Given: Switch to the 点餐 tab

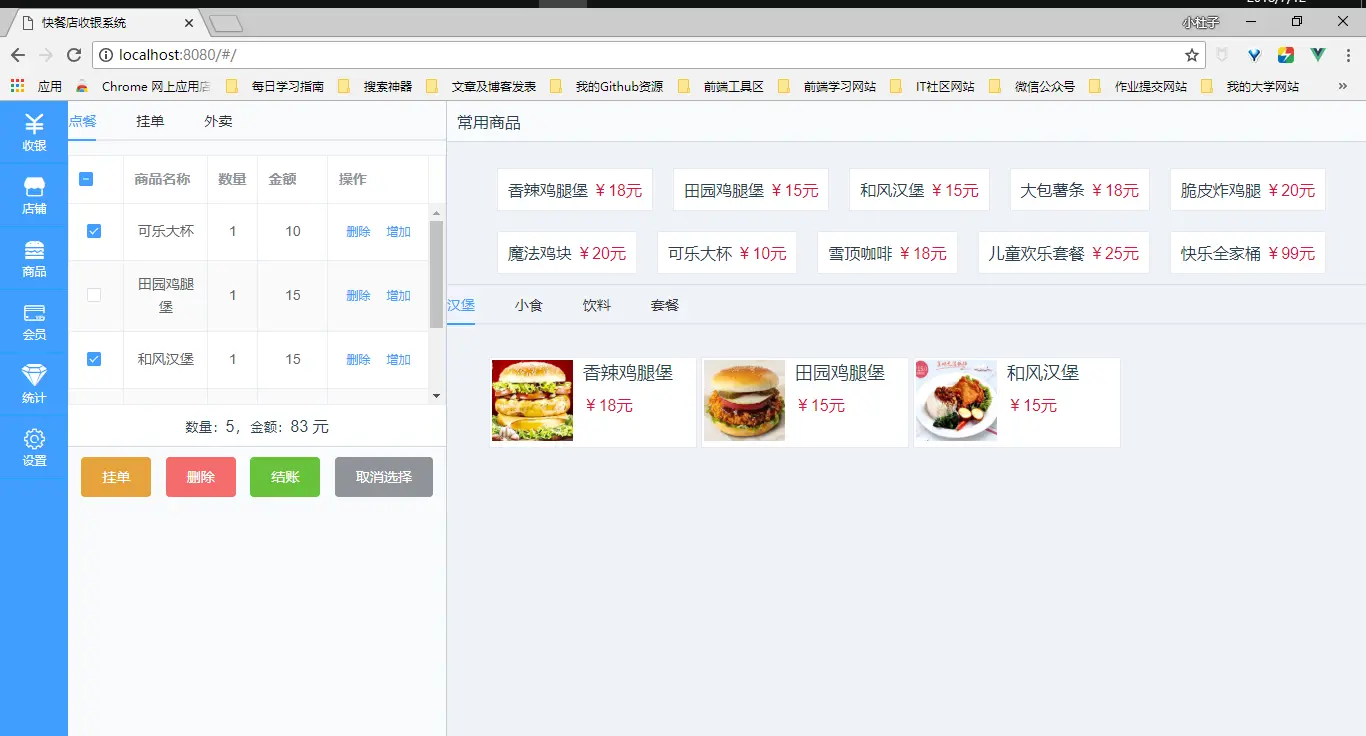Looking at the screenshot, I should [82, 121].
